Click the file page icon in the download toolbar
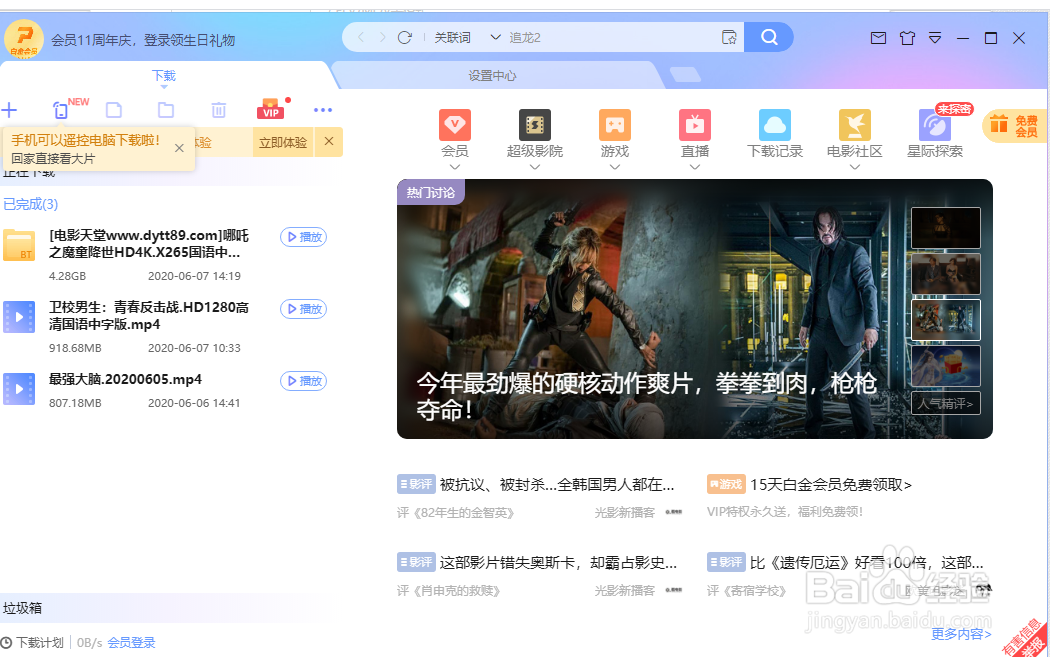 (114, 110)
